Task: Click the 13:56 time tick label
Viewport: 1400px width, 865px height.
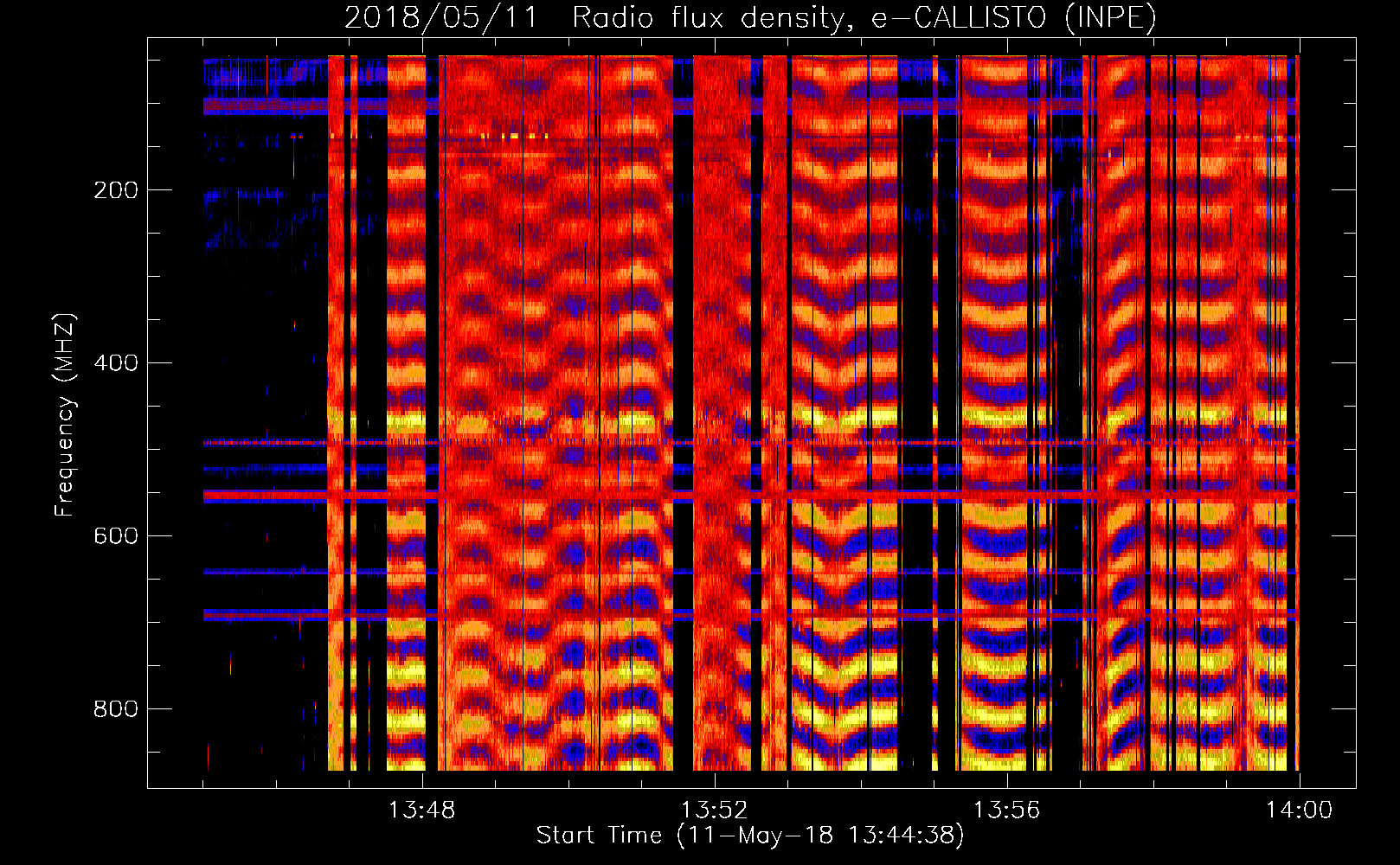Action: point(1006,811)
